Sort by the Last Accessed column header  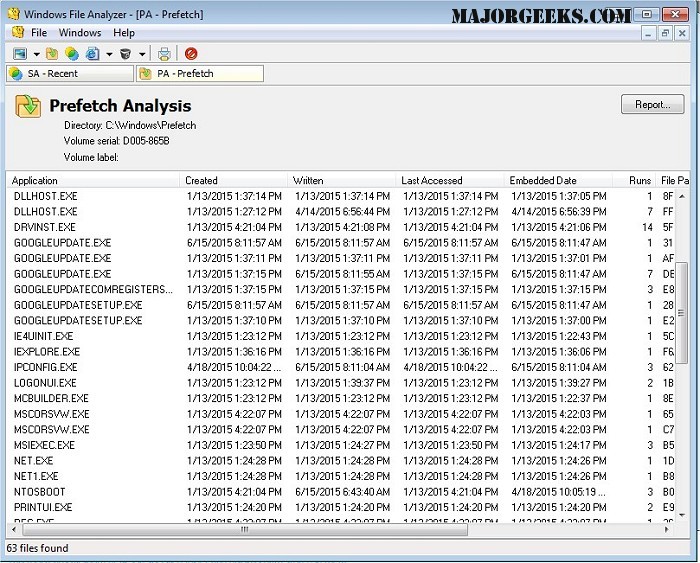pyautogui.click(x=450, y=180)
